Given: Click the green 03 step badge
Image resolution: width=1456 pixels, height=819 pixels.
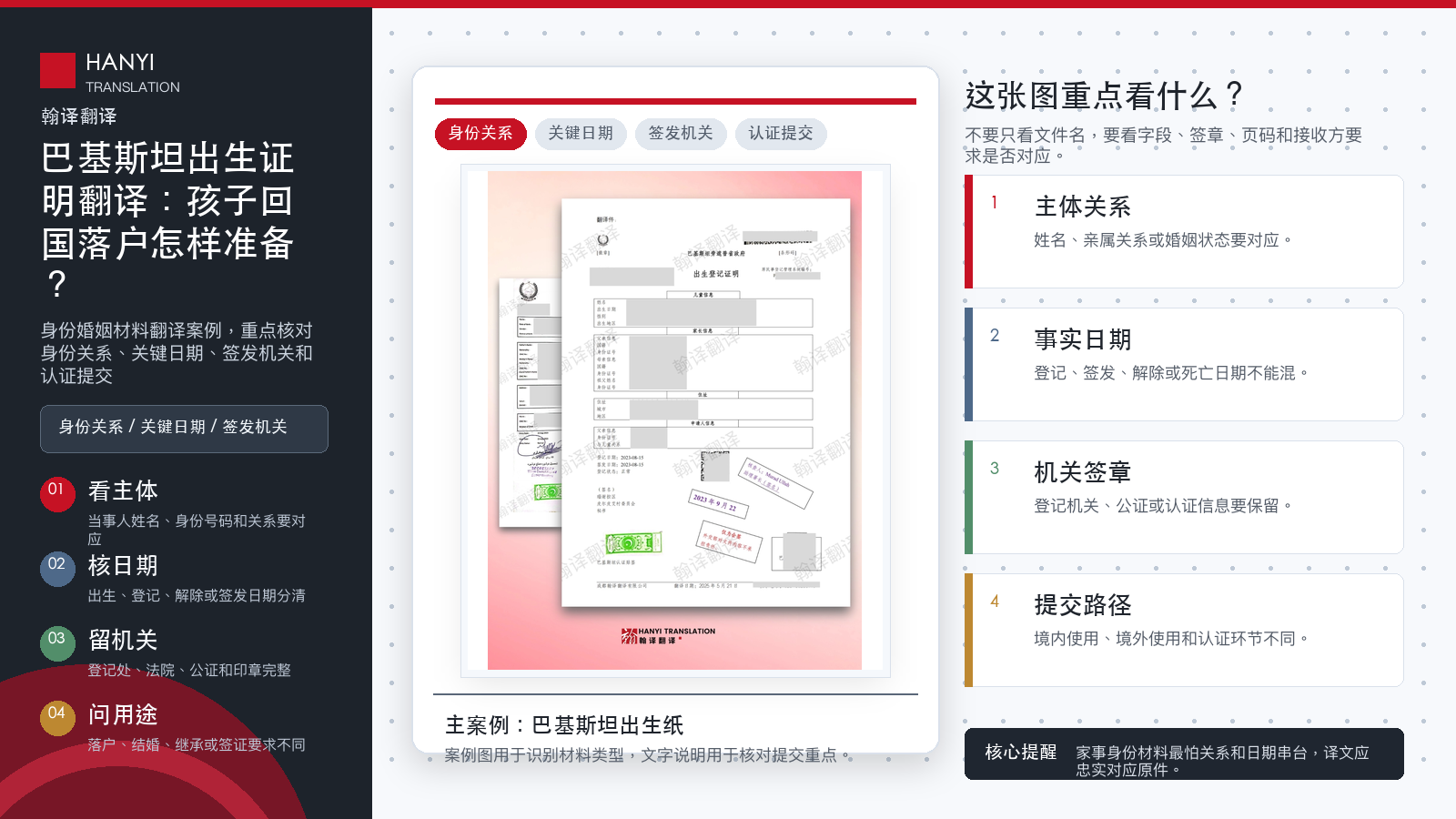Looking at the screenshot, I should [x=57, y=643].
